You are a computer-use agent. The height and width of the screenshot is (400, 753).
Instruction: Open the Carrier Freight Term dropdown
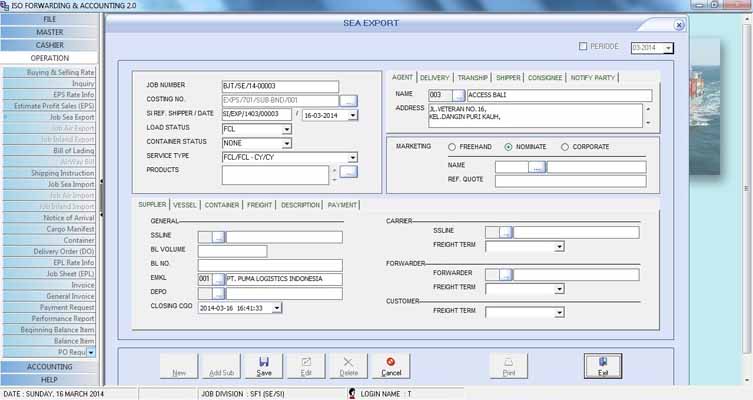(x=559, y=245)
